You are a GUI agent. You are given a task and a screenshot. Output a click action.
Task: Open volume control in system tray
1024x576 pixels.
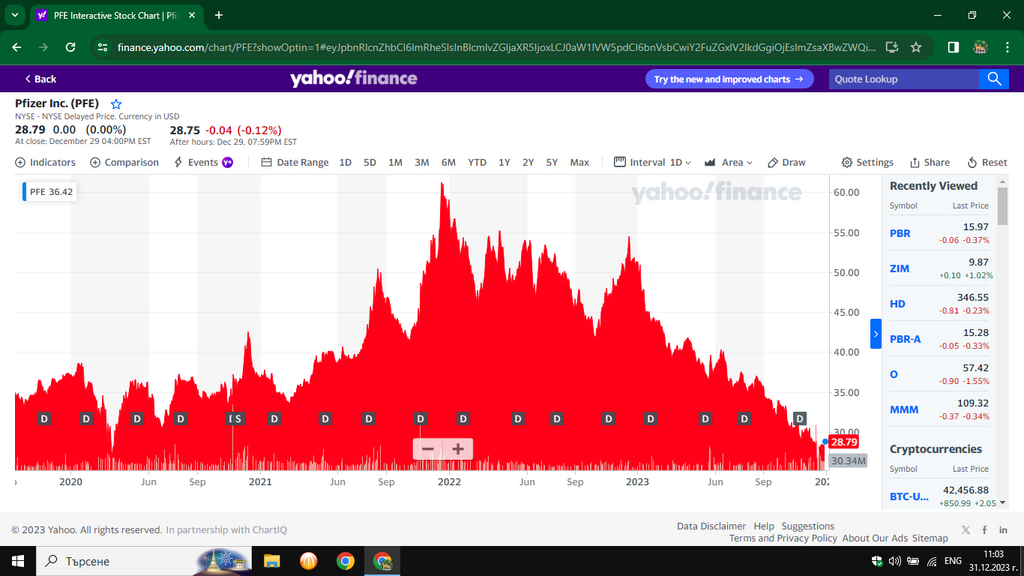point(895,561)
